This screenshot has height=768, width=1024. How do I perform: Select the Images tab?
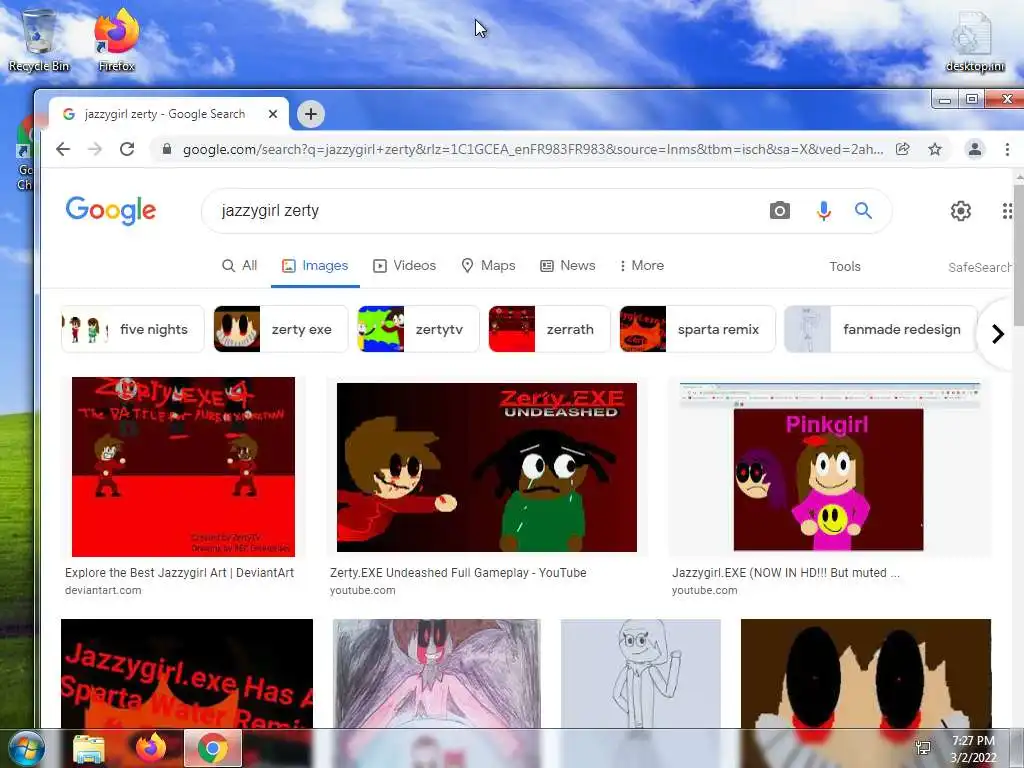click(x=315, y=266)
